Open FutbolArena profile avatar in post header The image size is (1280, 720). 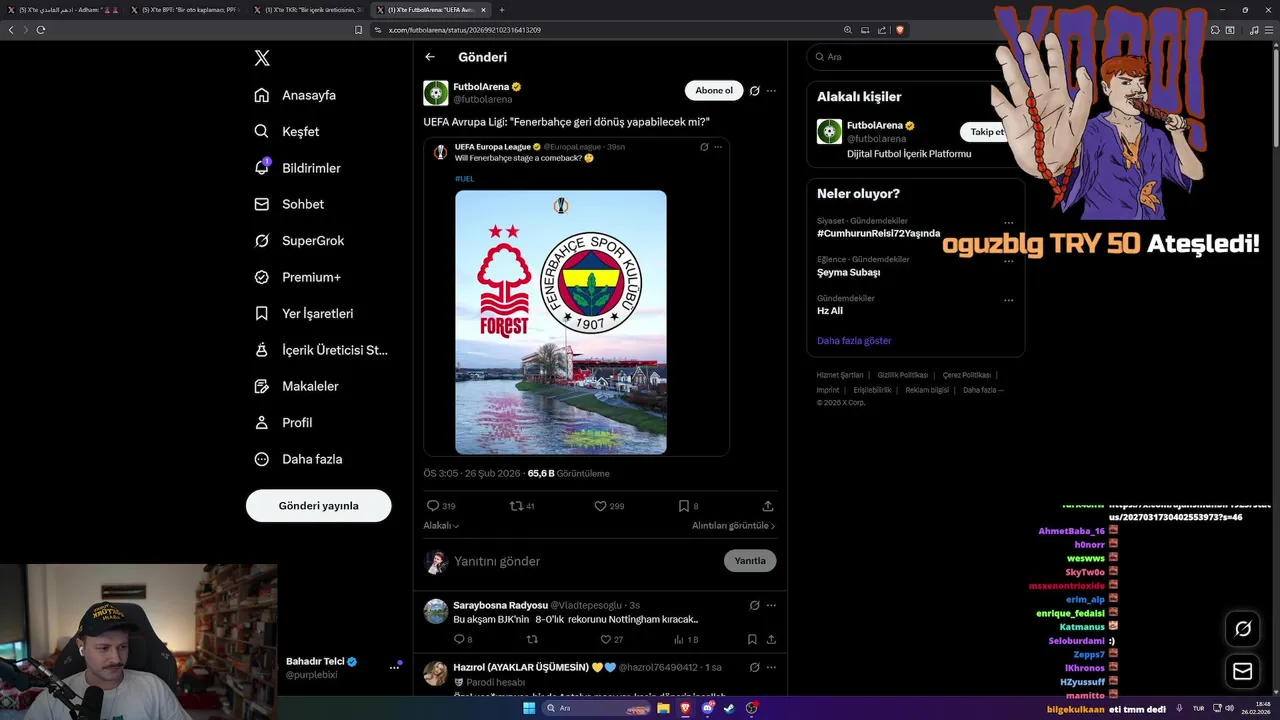pos(436,93)
